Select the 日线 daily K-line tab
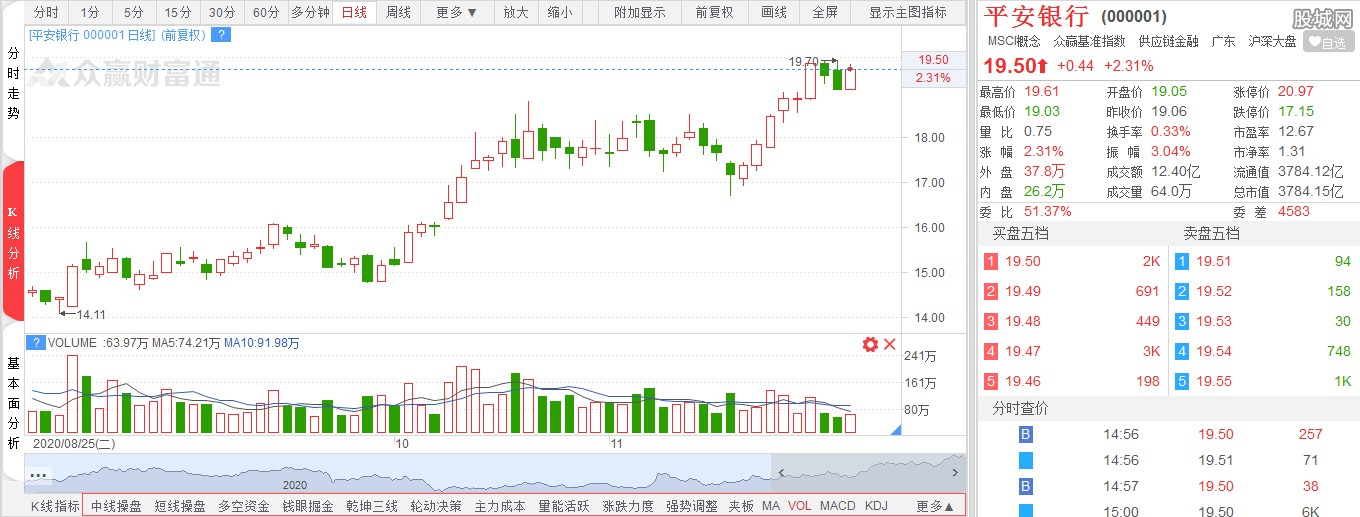Screen dimensions: 1360x517 coord(354,13)
